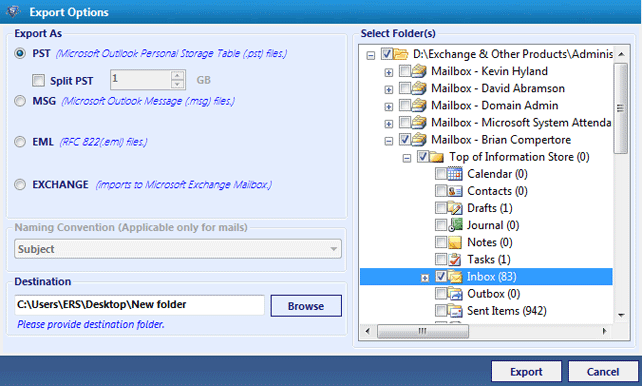Viewport: 642px width, 386px height.
Task: Expand the Mailbox - David Abramson node
Action: point(389,90)
